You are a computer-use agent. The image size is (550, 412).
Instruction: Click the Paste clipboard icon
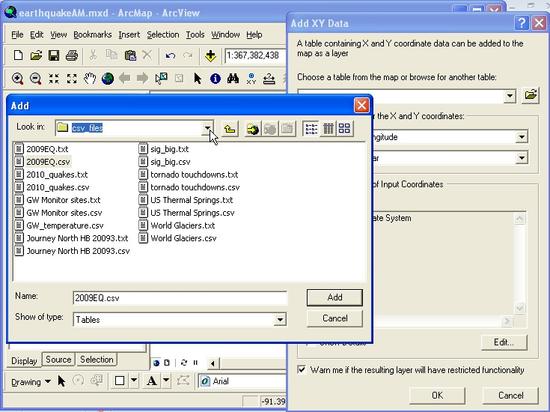tap(130, 55)
